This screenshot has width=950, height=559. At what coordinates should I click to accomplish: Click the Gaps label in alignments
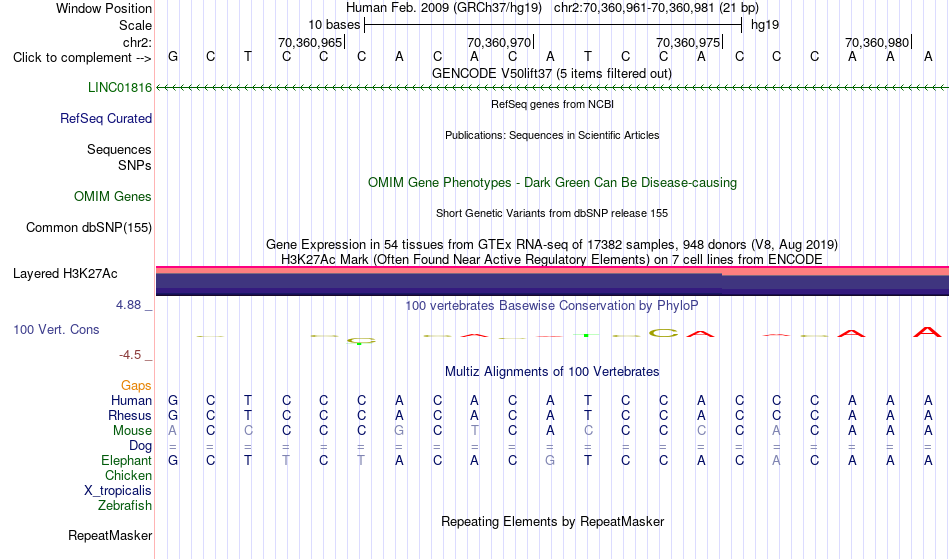136,385
